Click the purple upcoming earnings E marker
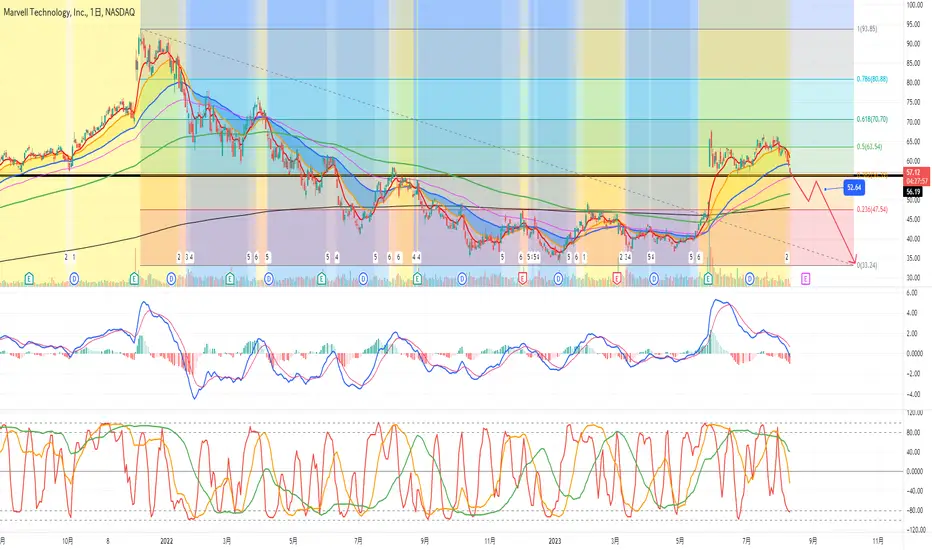 [805, 278]
